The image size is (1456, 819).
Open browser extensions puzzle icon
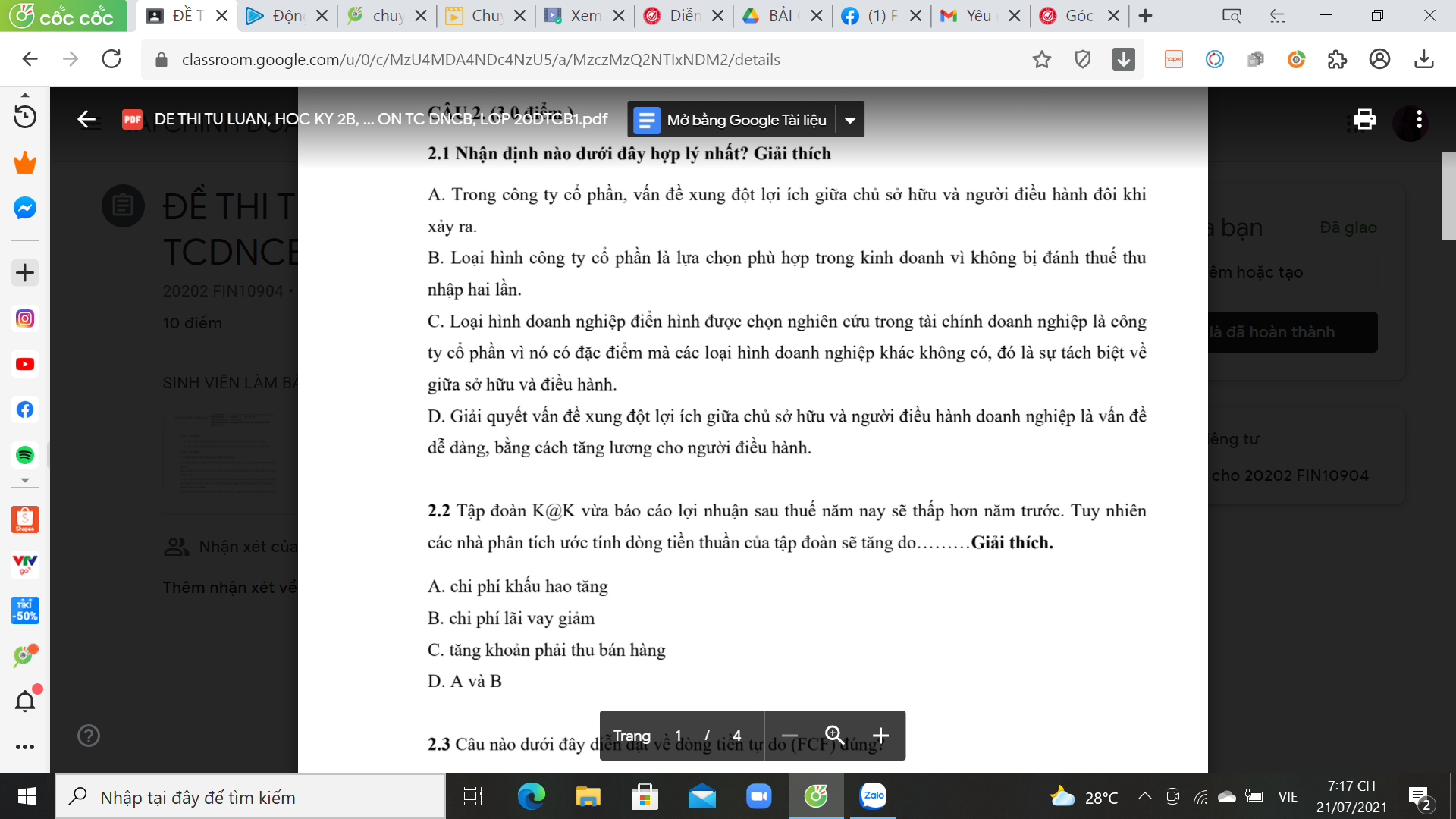(1338, 59)
